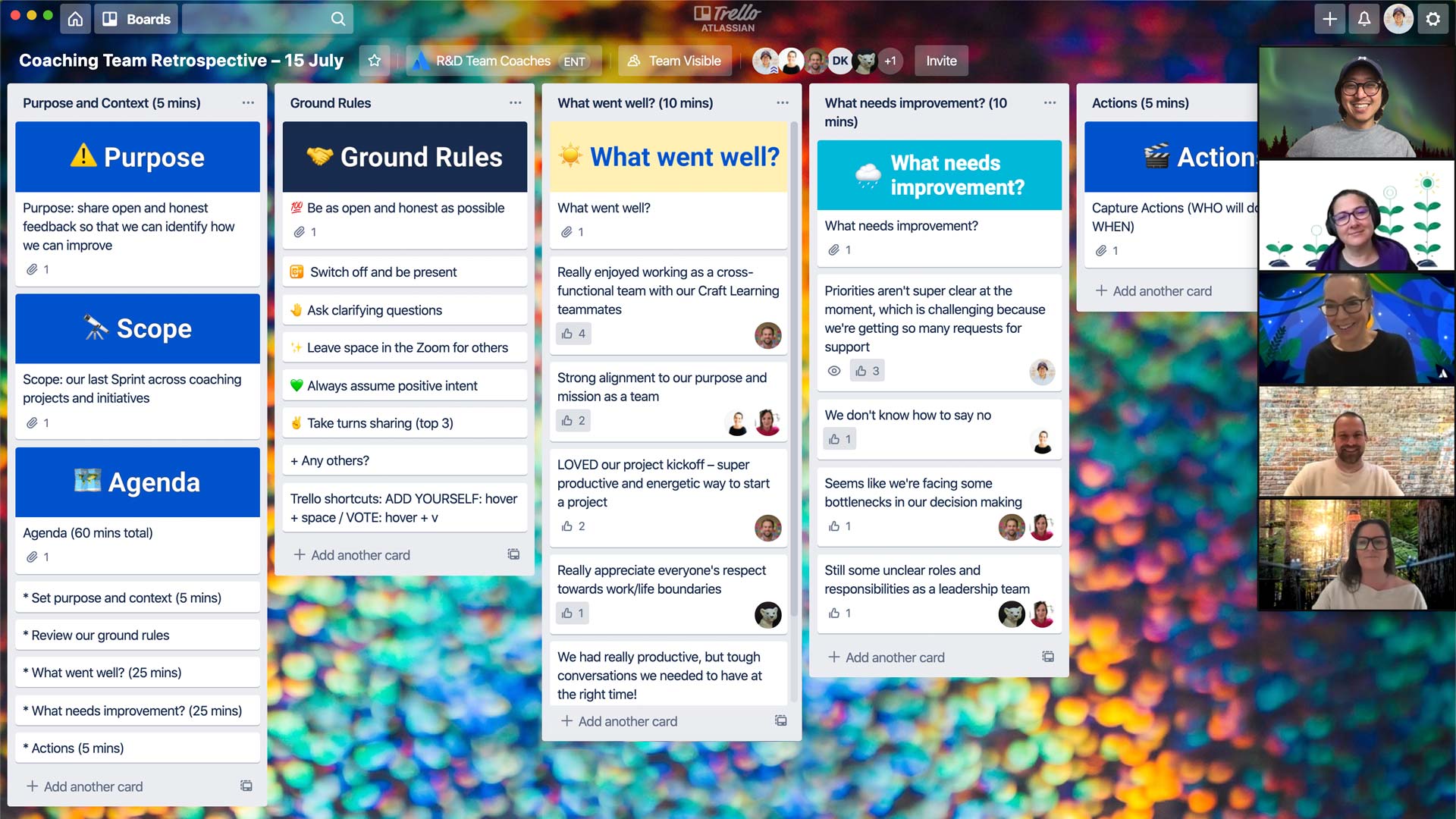Click the add (+) new board icon
Screen dimensions: 1456x819
1329,19
